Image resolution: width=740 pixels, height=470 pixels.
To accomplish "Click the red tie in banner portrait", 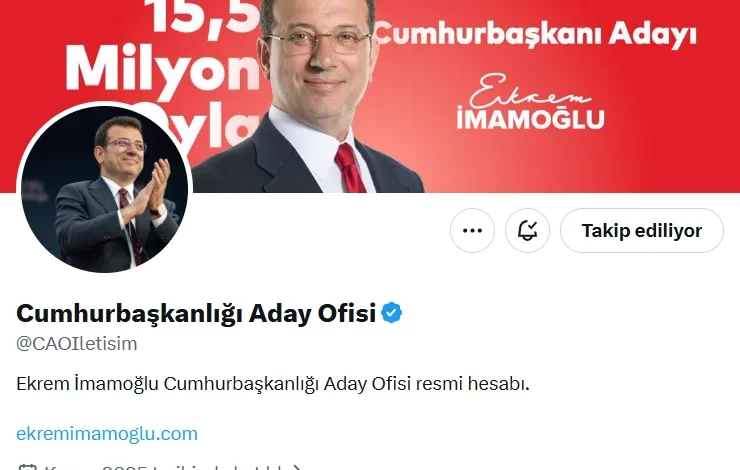I will [x=351, y=168].
